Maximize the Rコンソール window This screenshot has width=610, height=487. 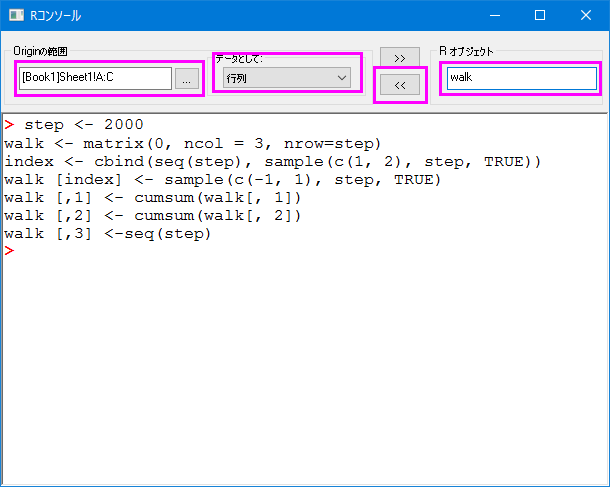click(x=540, y=16)
